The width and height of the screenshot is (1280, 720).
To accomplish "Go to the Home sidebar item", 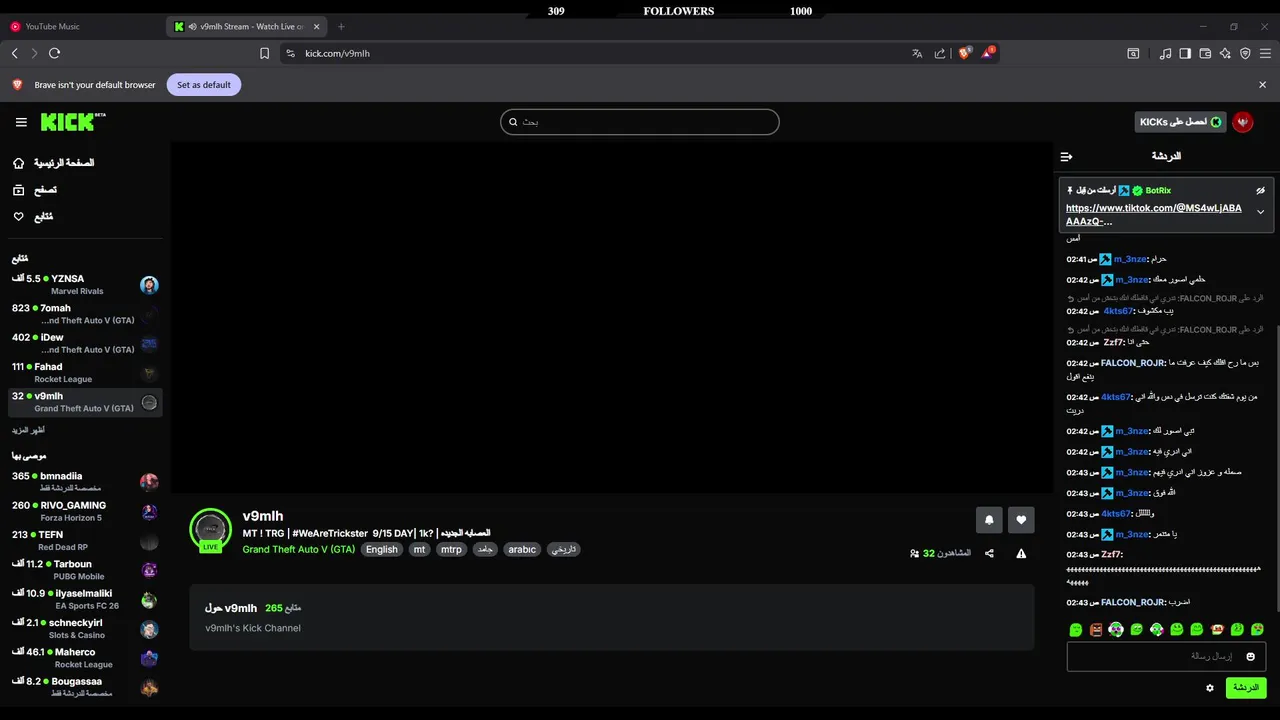I will (x=55, y=163).
